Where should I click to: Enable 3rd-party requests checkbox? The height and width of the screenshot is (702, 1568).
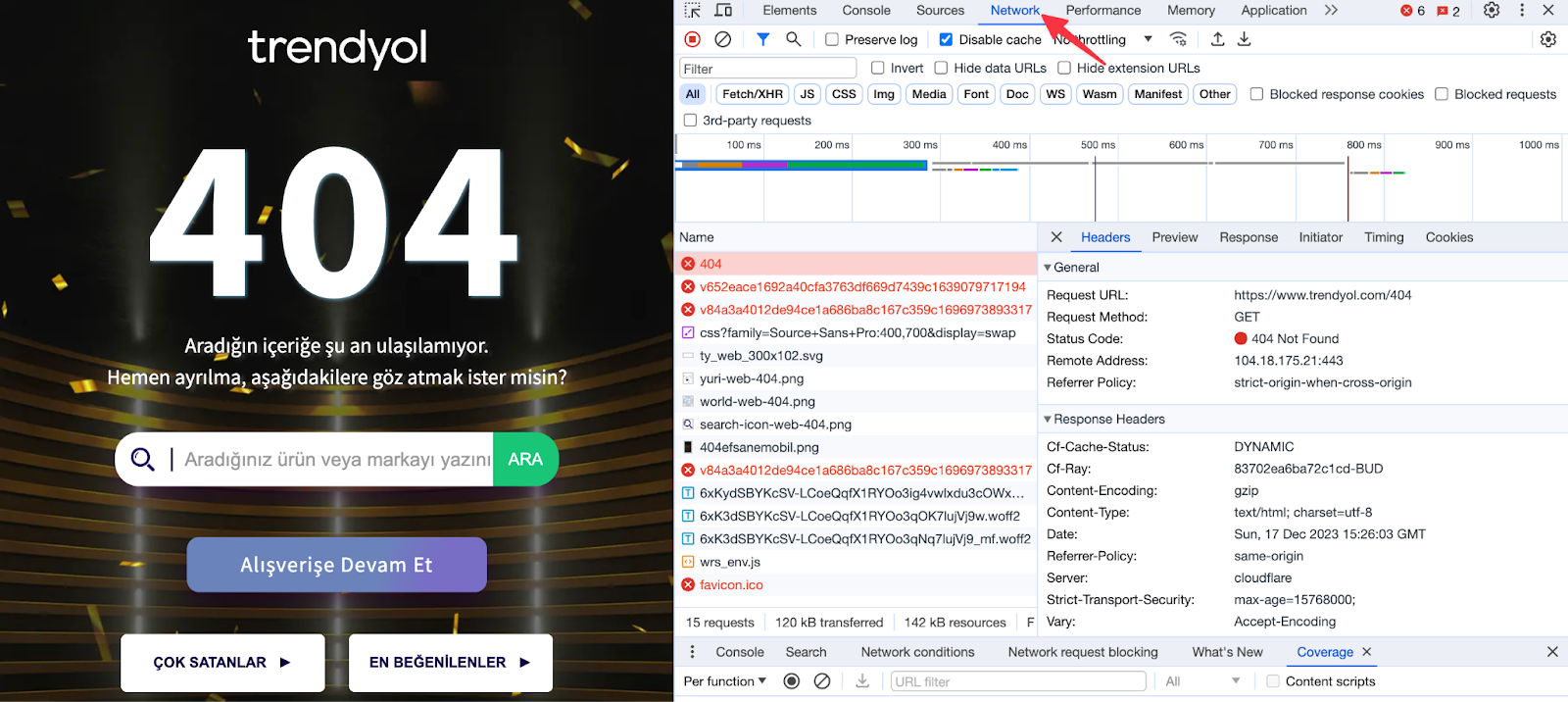click(x=690, y=121)
